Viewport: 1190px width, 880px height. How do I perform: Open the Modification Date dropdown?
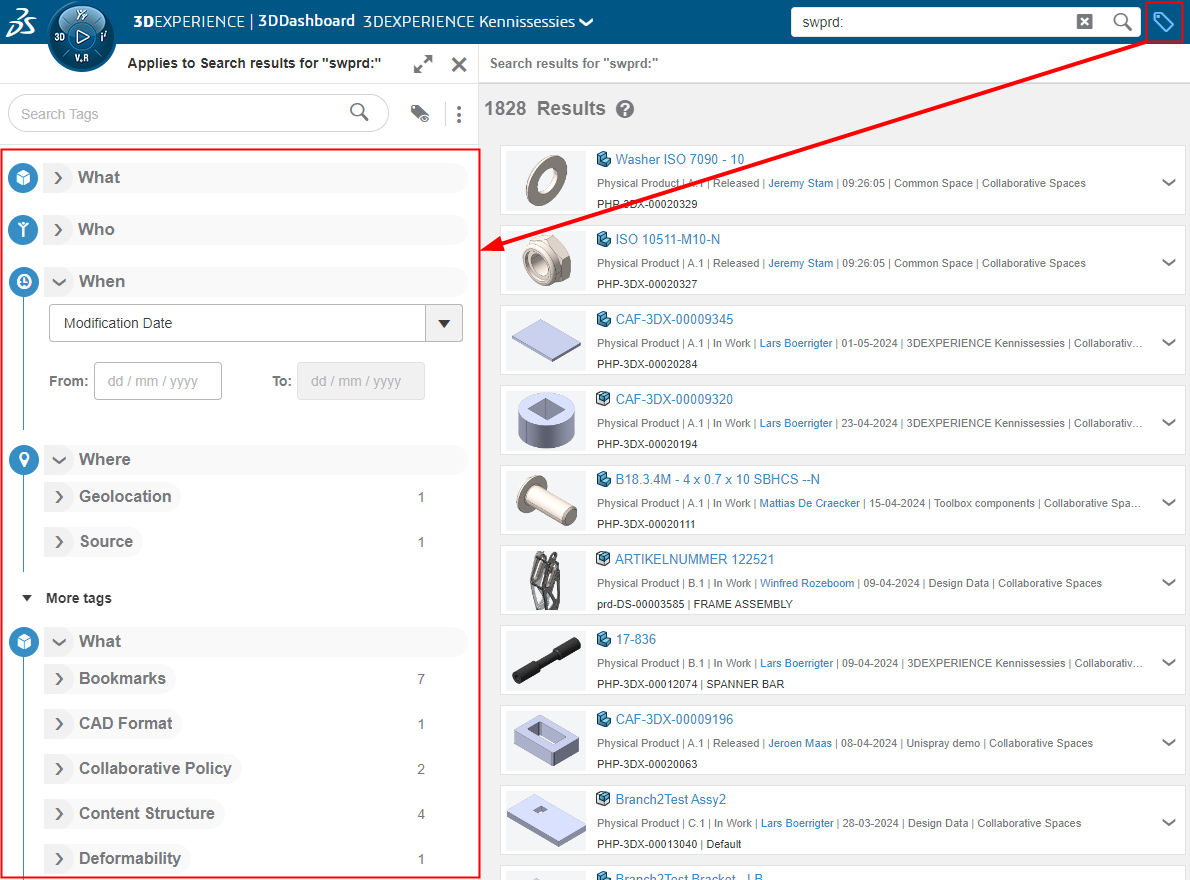(x=444, y=323)
